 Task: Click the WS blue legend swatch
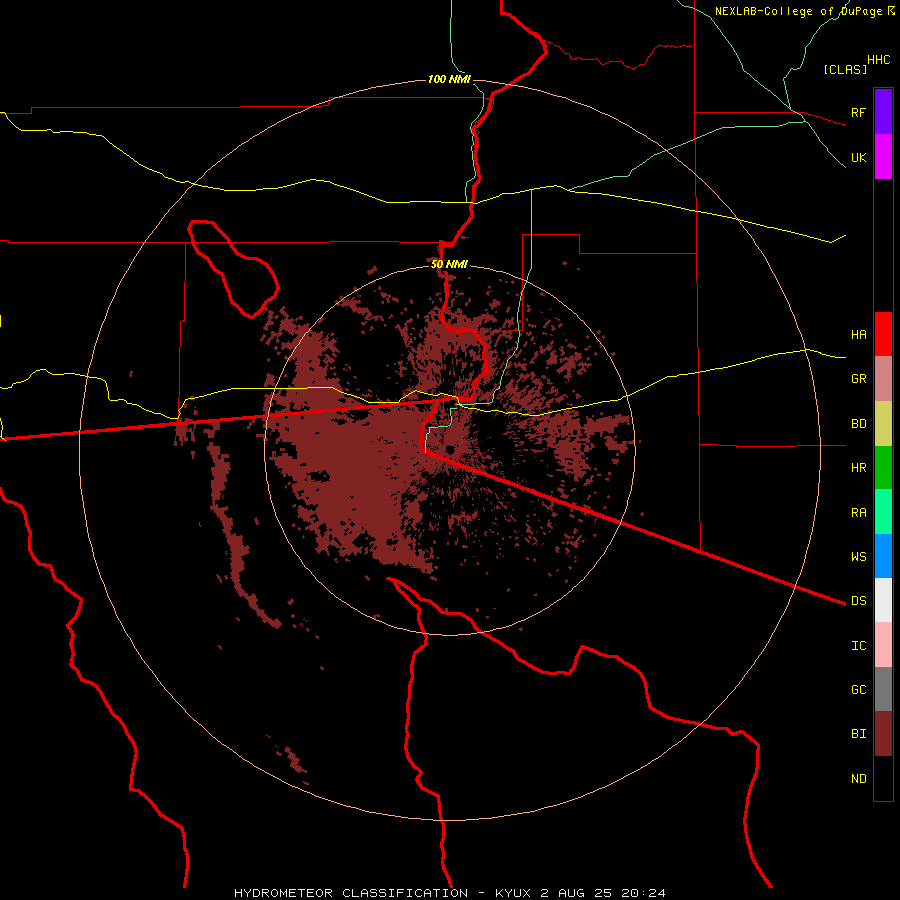[883, 556]
